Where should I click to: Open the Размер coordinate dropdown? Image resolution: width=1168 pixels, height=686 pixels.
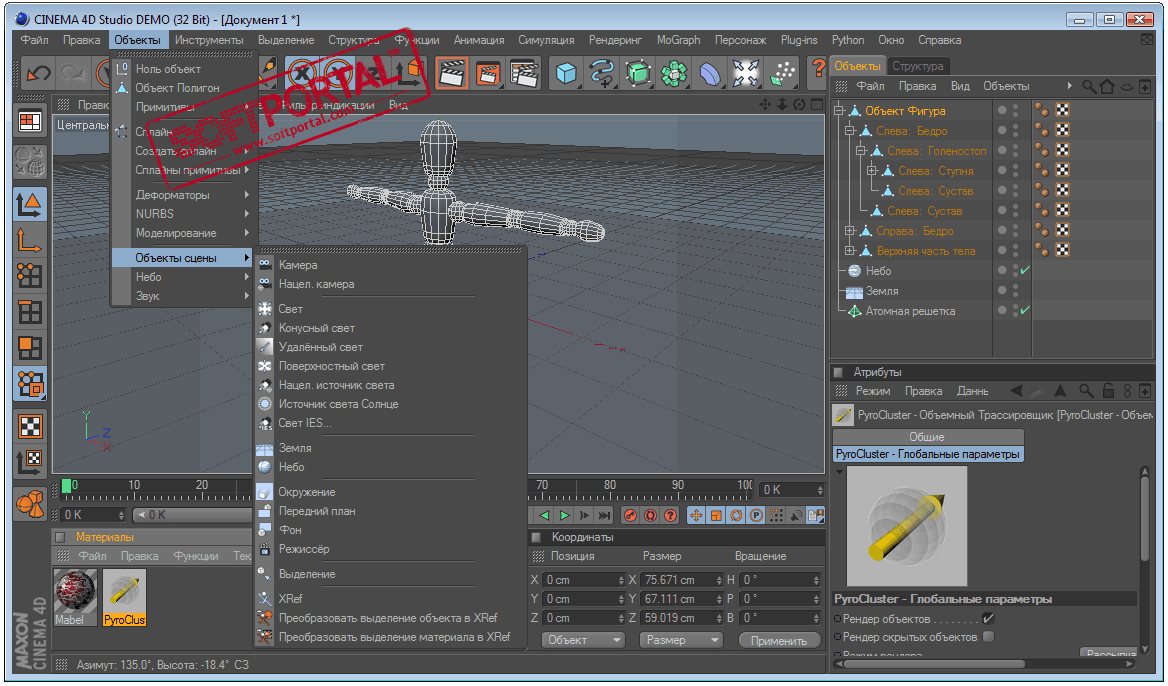681,640
